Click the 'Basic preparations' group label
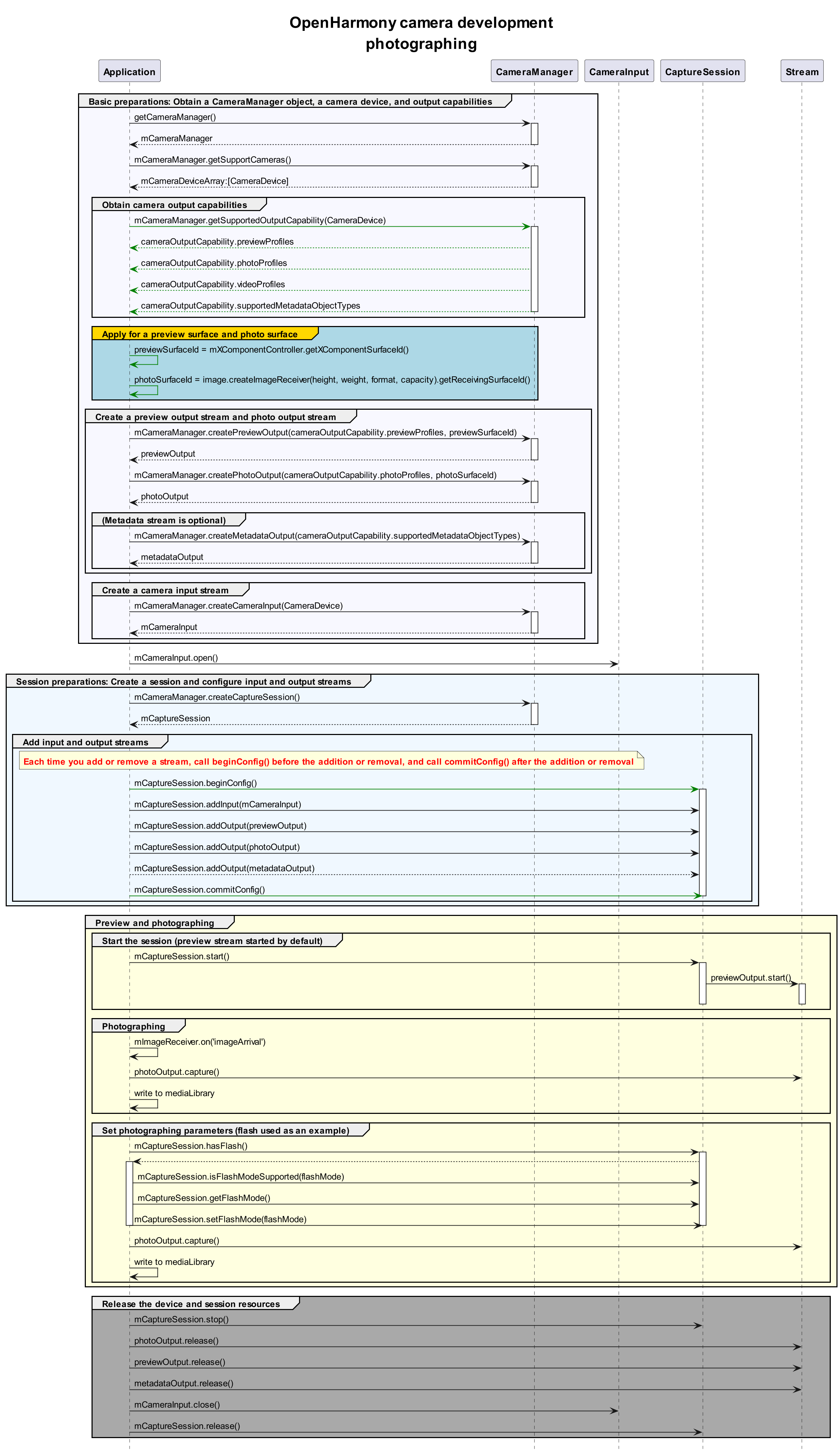The height and width of the screenshot is (1453, 840). coord(290,101)
